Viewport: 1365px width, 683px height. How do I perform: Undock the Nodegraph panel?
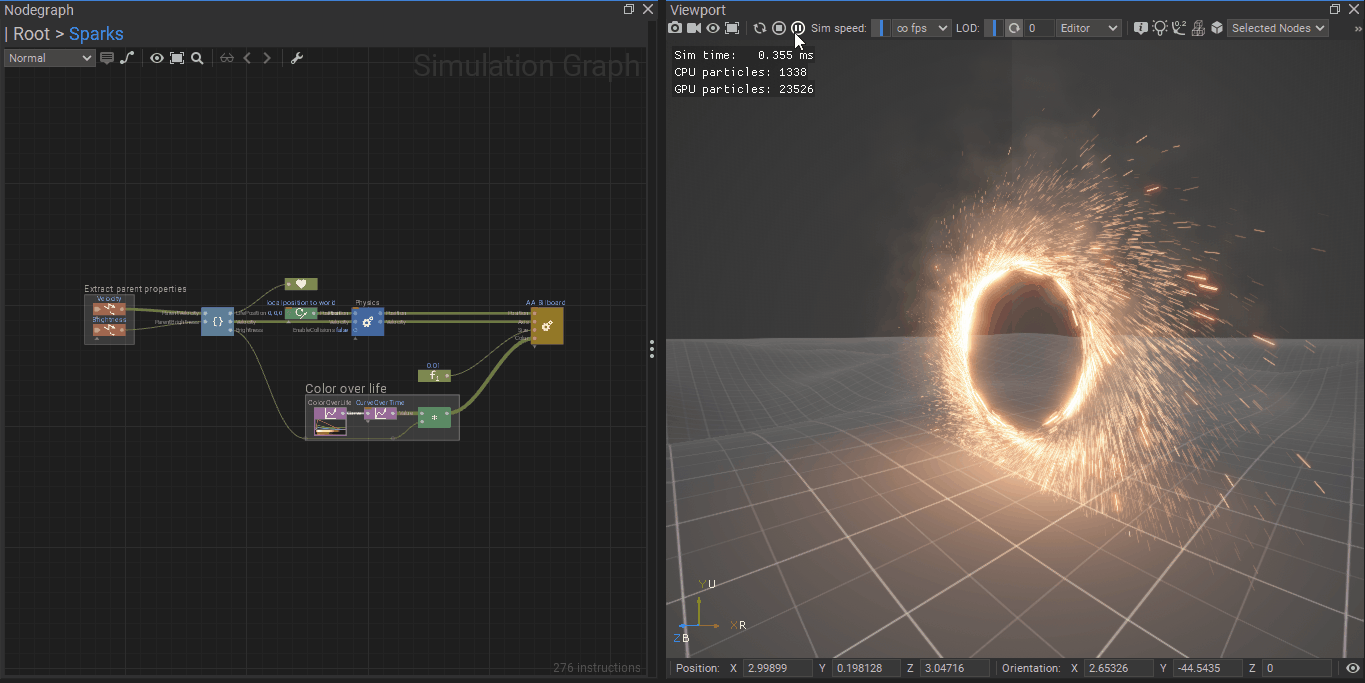[629, 10]
